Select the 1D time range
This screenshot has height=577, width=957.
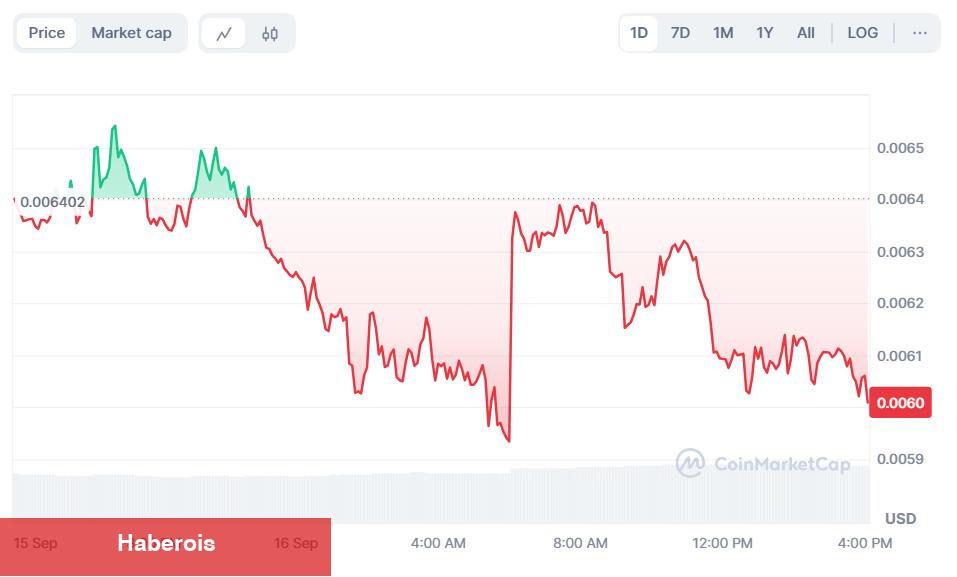(638, 33)
